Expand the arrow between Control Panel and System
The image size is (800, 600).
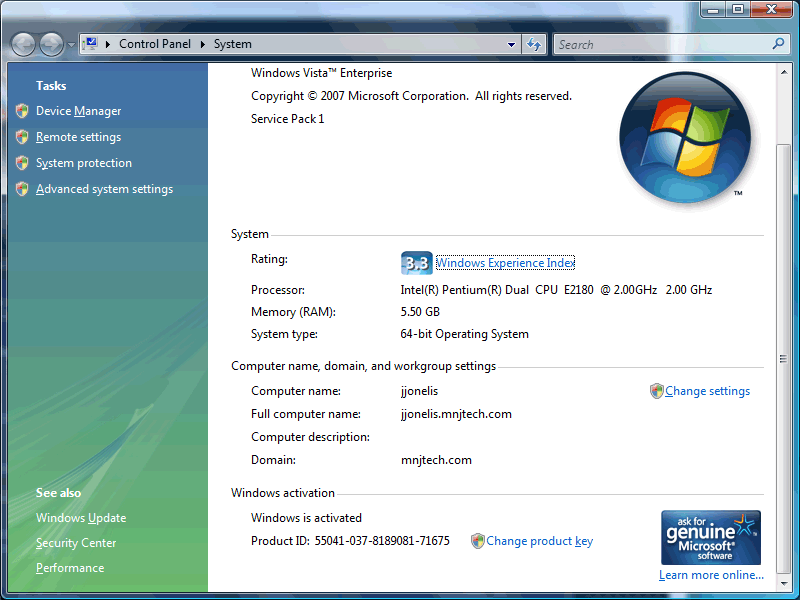click(x=203, y=44)
